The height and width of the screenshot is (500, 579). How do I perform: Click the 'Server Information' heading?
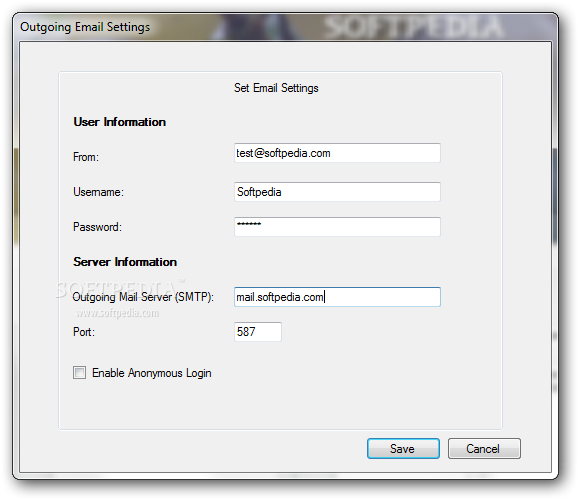tap(125, 262)
